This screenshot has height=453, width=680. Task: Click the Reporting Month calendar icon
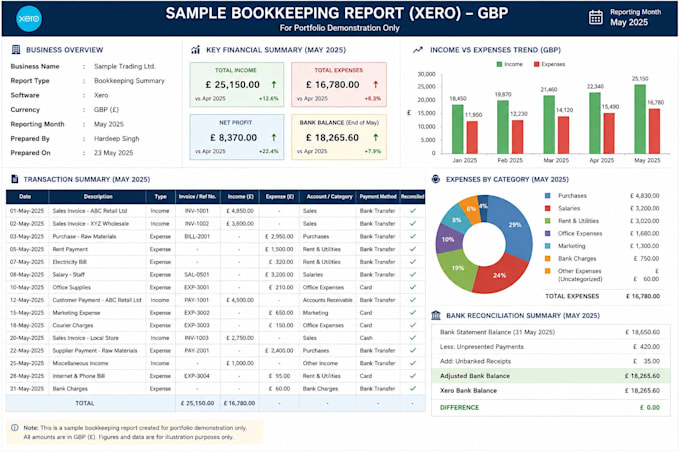[595, 17]
